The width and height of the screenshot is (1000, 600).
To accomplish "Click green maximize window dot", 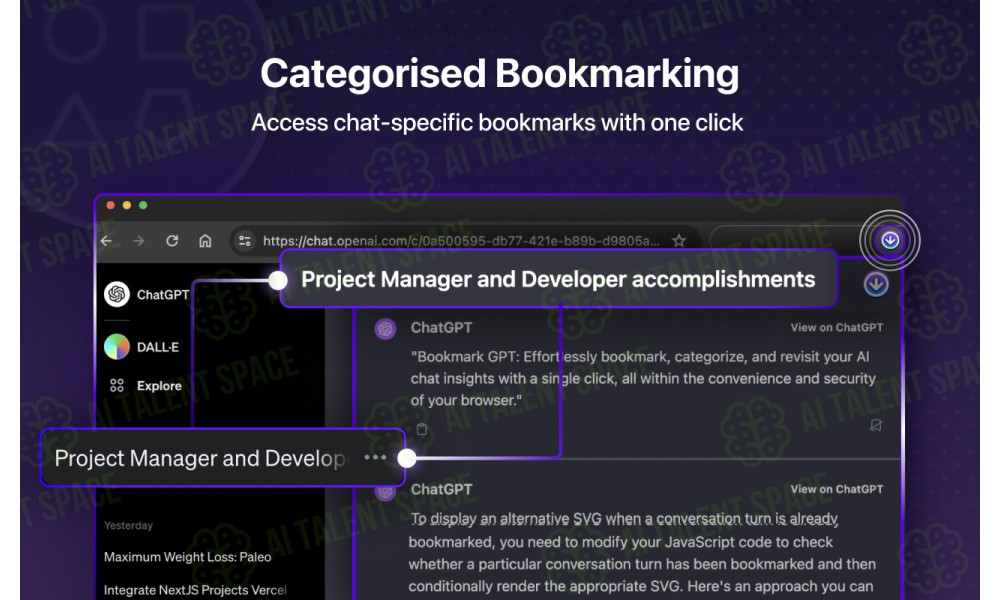I will point(143,205).
